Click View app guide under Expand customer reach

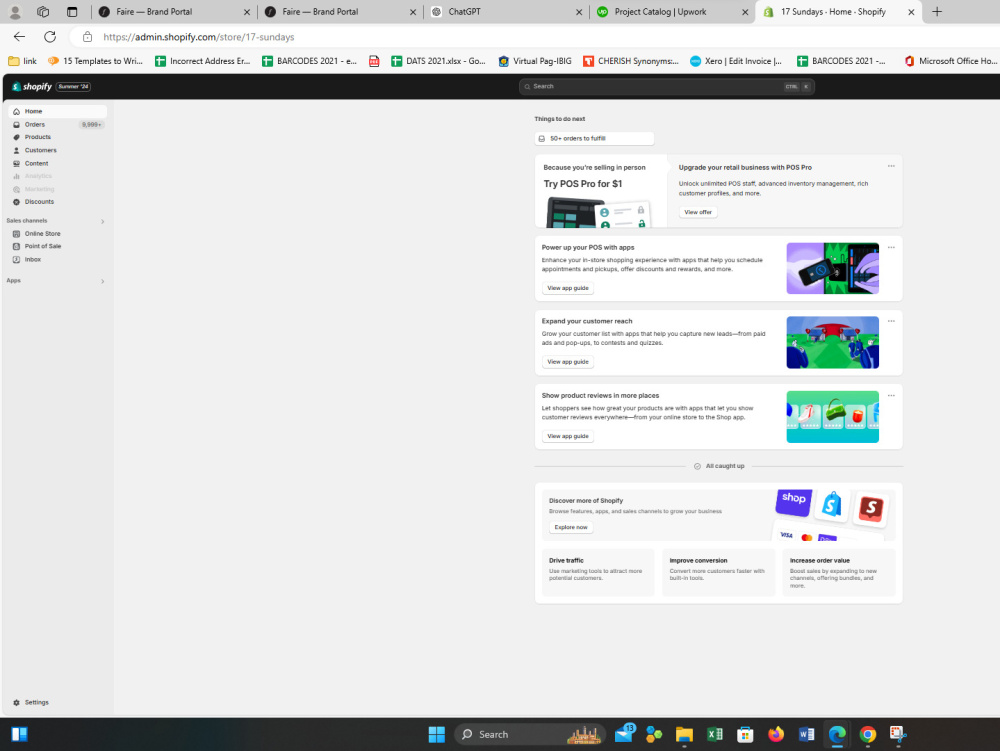(x=568, y=362)
